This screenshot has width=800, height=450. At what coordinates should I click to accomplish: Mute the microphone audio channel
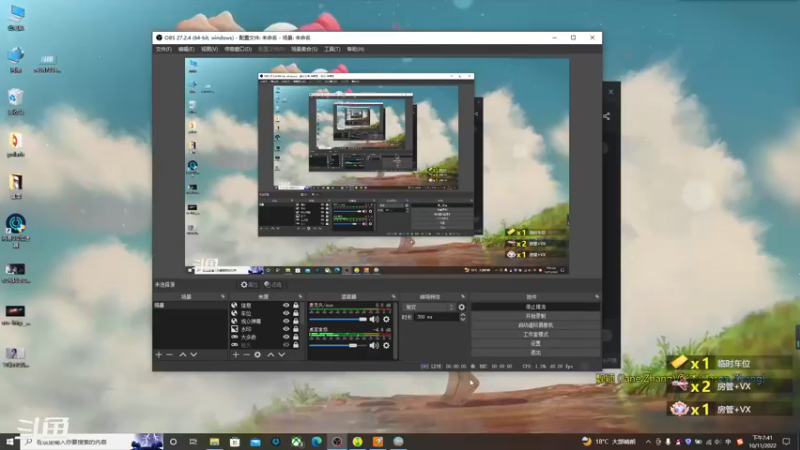coord(374,319)
